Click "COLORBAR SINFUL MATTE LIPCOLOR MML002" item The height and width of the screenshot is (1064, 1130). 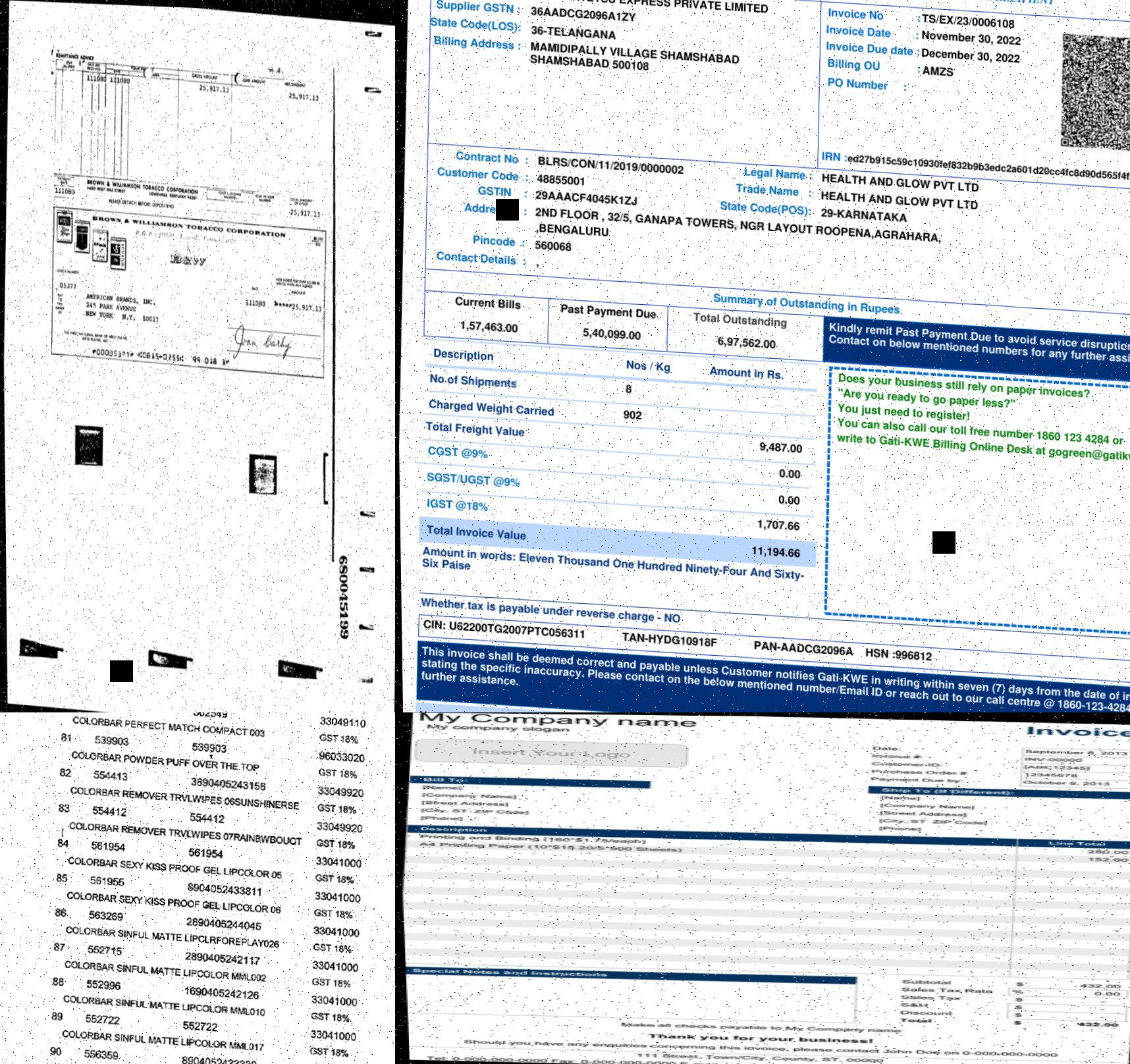coord(165,971)
